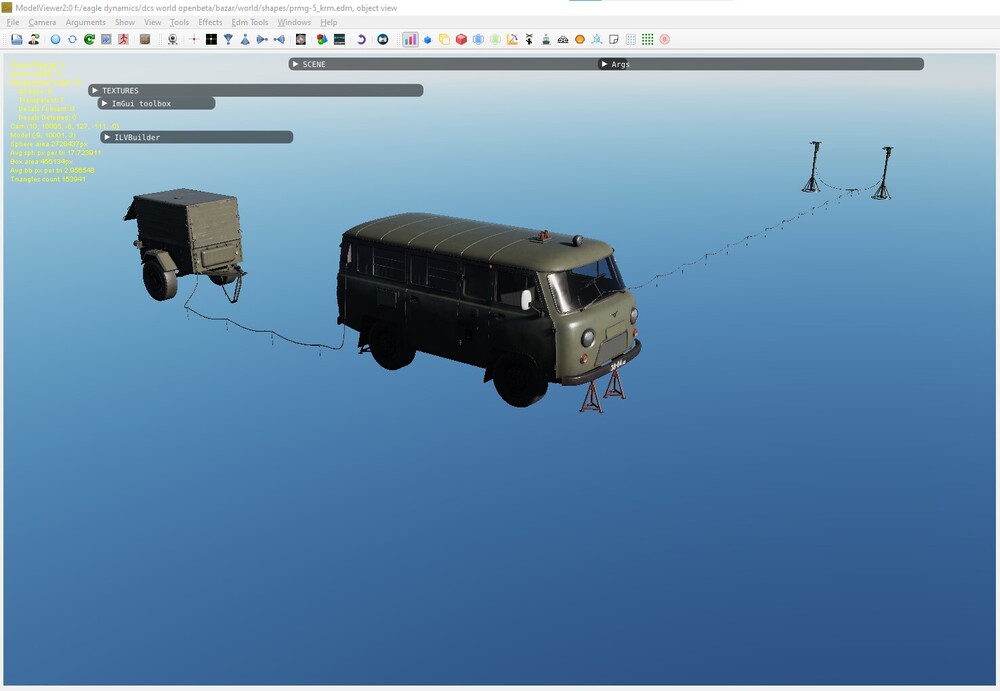Expand the SCENE panel

pyautogui.click(x=295, y=64)
